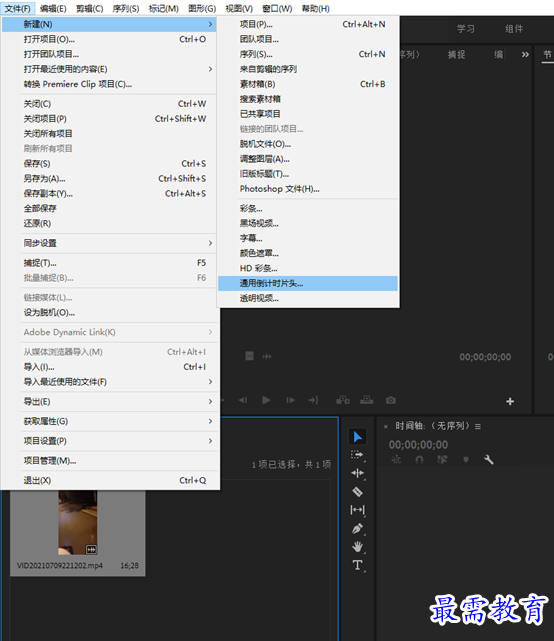Image resolution: width=554 pixels, height=641 pixels.
Task: Click source monitor timecode 00;00;00;00
Action: pyautogui.click(x=485, y=357)
